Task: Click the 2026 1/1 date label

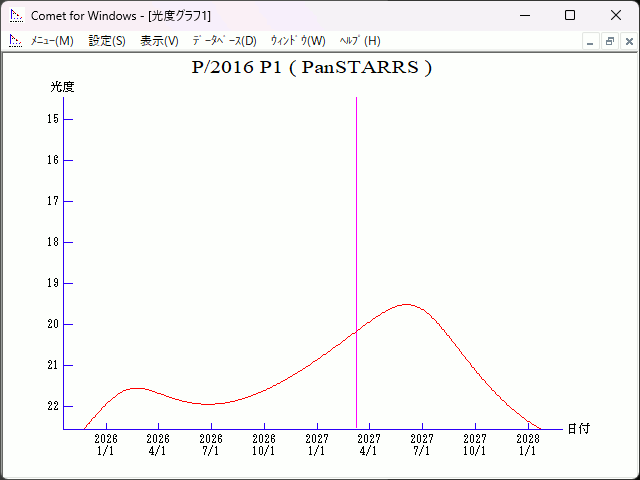Action: (x=106, y=445)
